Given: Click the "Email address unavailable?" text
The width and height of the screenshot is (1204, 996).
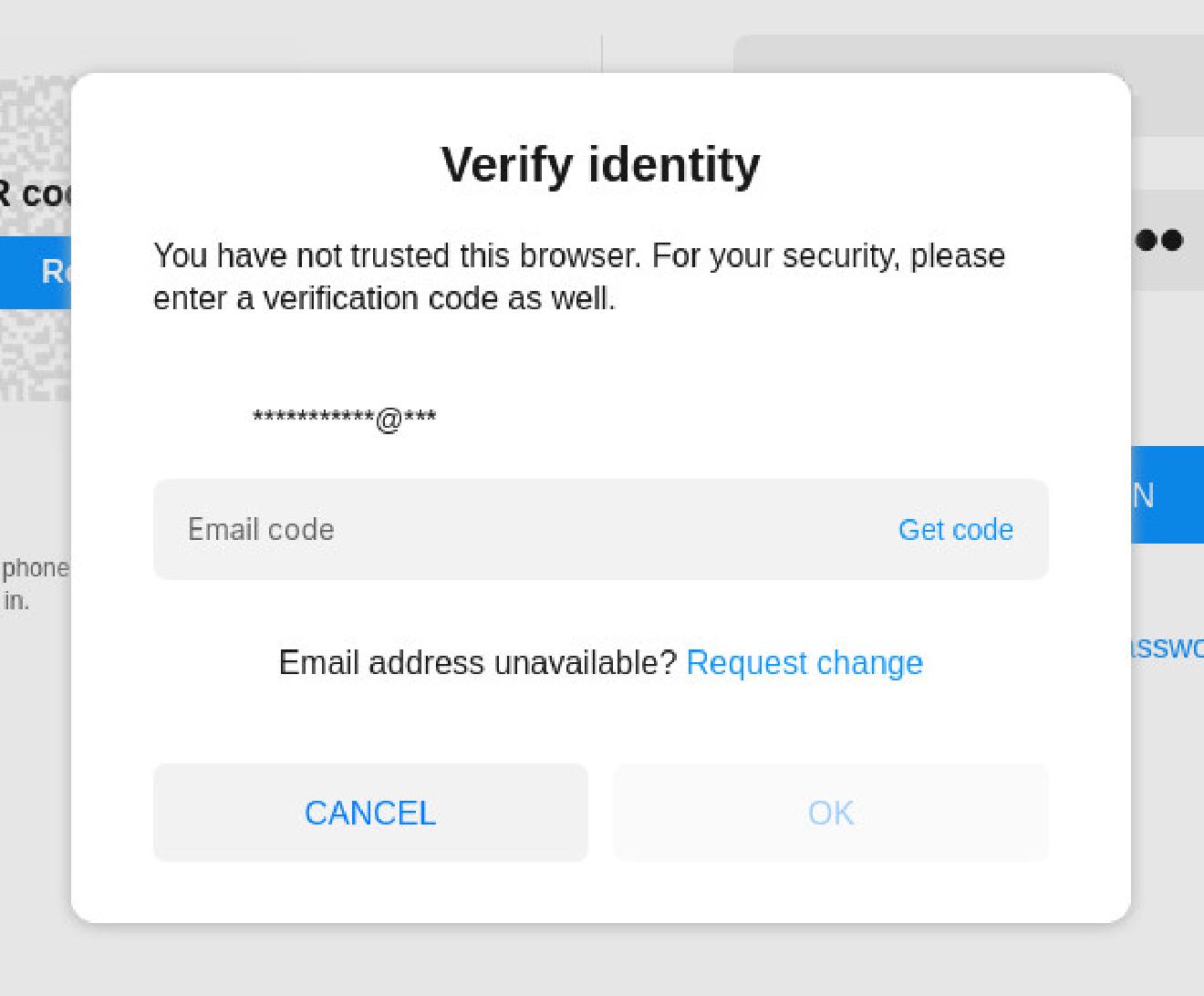Looking at the screenshot, I should click(477, 663).
